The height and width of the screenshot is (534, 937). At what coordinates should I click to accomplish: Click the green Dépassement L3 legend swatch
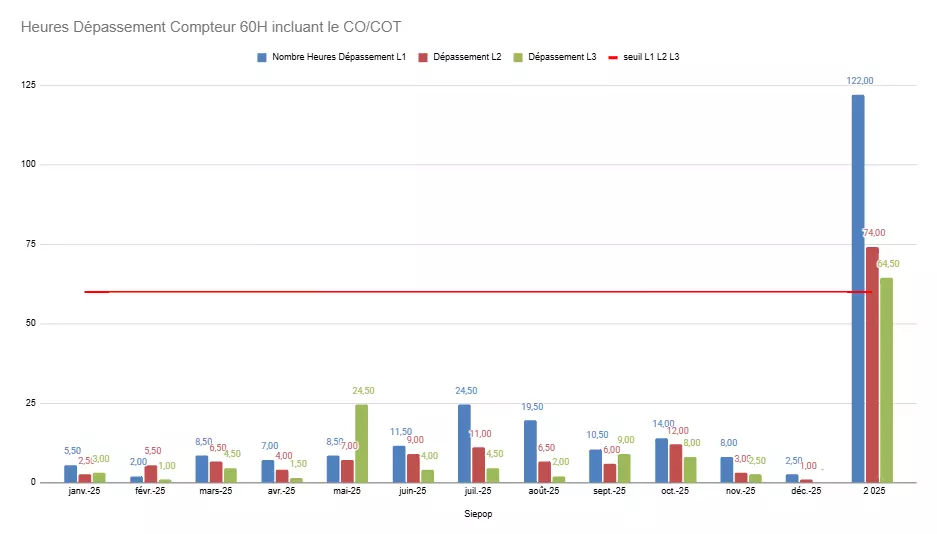click(516, 57)
